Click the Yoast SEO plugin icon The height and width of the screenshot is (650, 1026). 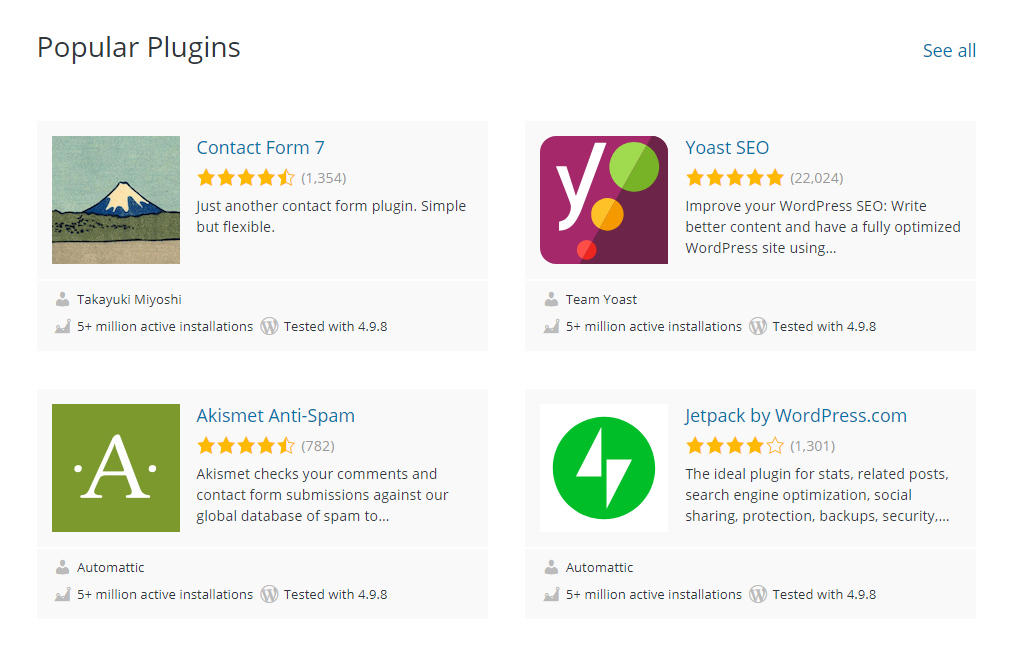coord(602,199)
